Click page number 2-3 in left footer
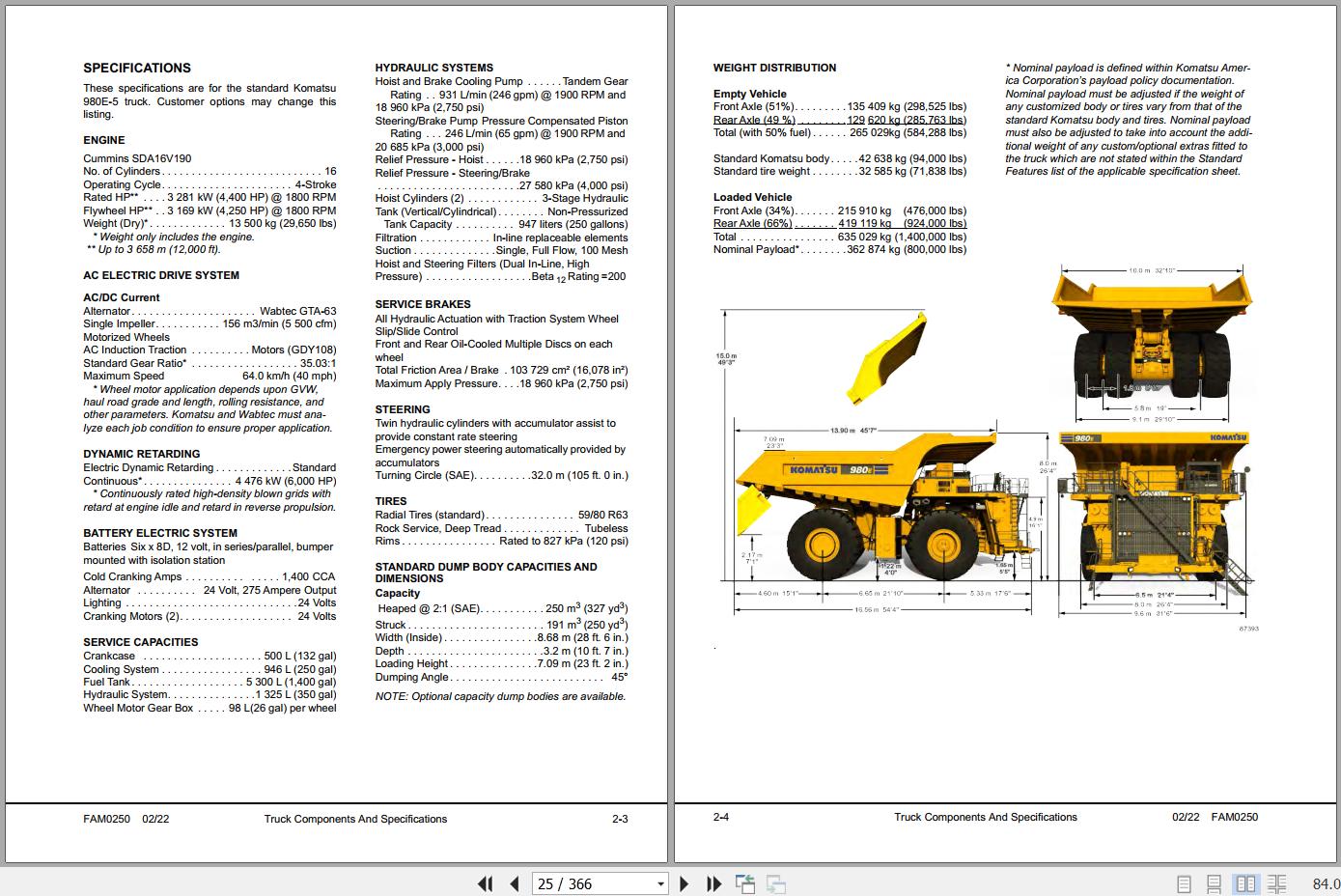Screen dimensions: 1341x896 (x=620, y=819)
